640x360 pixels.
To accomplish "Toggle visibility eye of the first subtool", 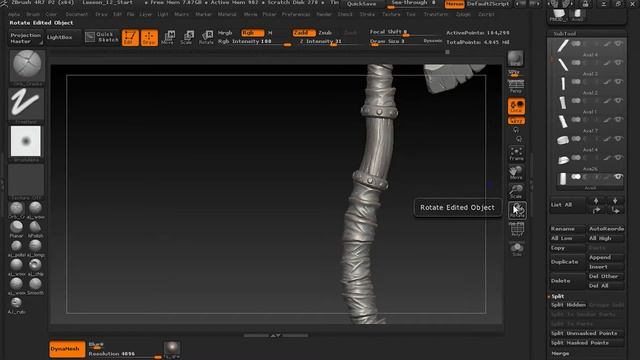I will coord(619,44).
